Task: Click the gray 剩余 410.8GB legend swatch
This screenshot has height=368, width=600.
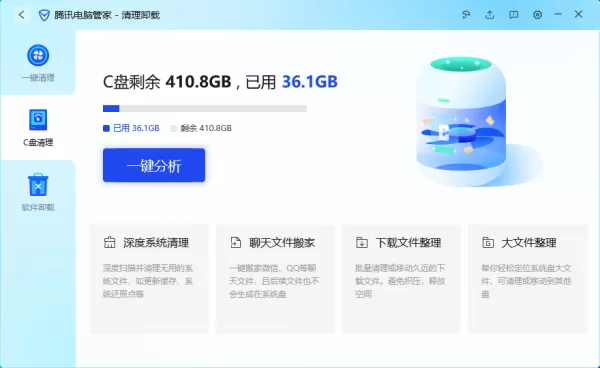Action: [174, 129]
